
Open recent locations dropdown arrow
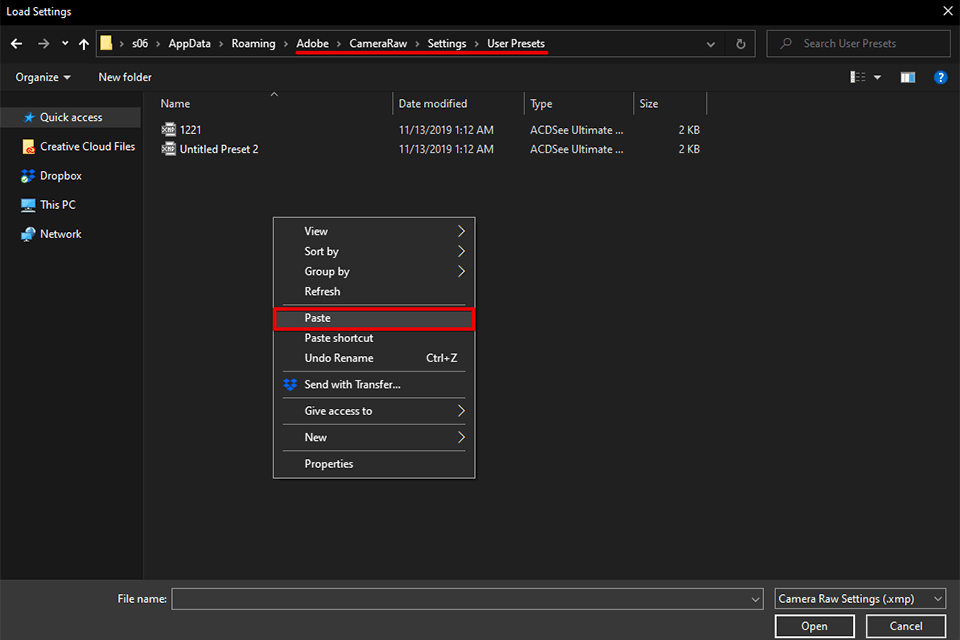65,43
